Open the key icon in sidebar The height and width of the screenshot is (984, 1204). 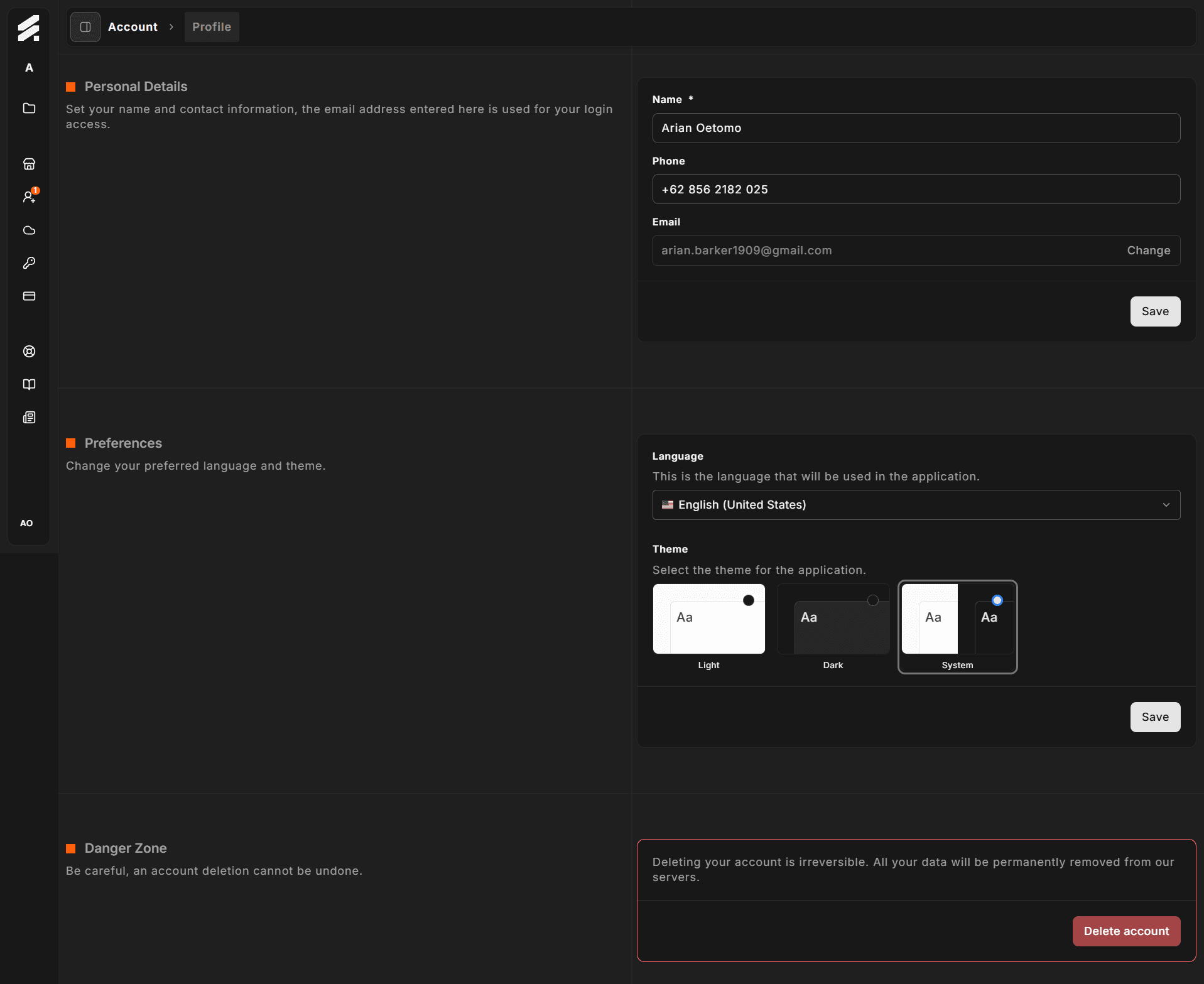click(29, 262)
